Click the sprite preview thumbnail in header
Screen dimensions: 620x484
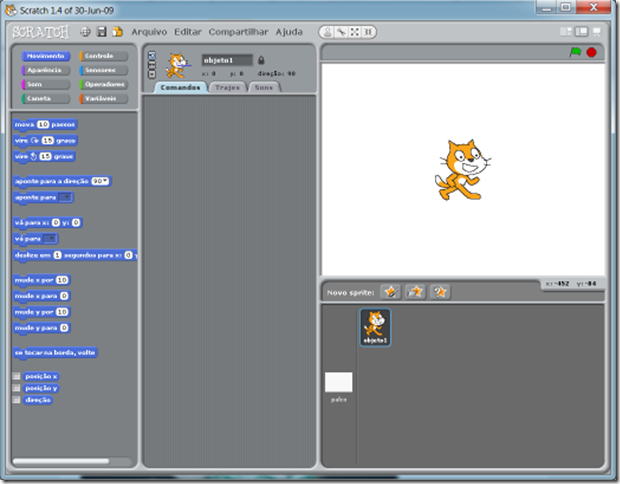pos(178,66)
